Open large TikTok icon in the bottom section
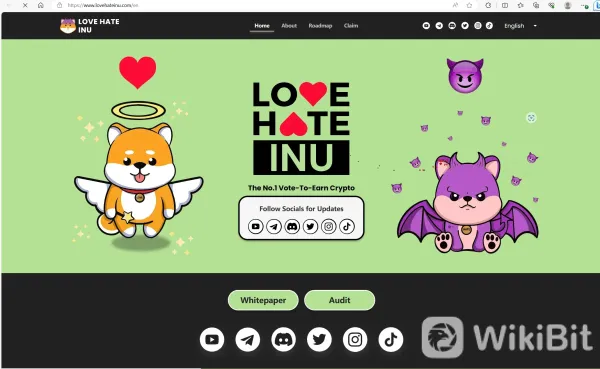 [x=391, y=339]
